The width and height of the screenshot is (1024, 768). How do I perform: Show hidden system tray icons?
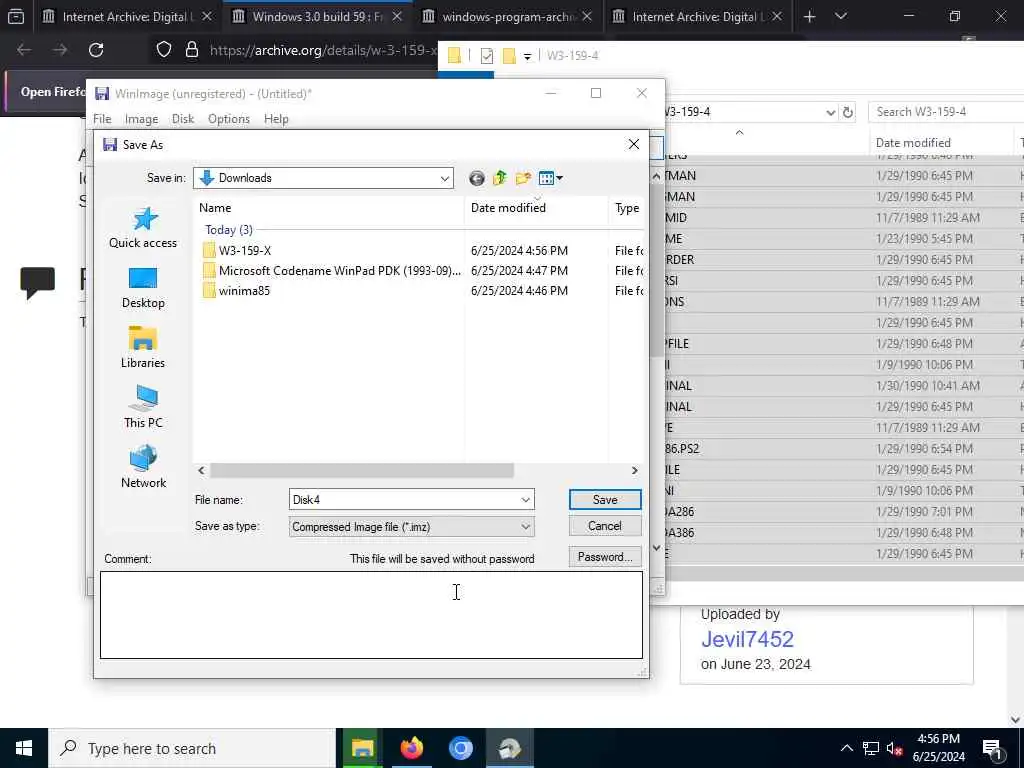(x=846, y=748)
